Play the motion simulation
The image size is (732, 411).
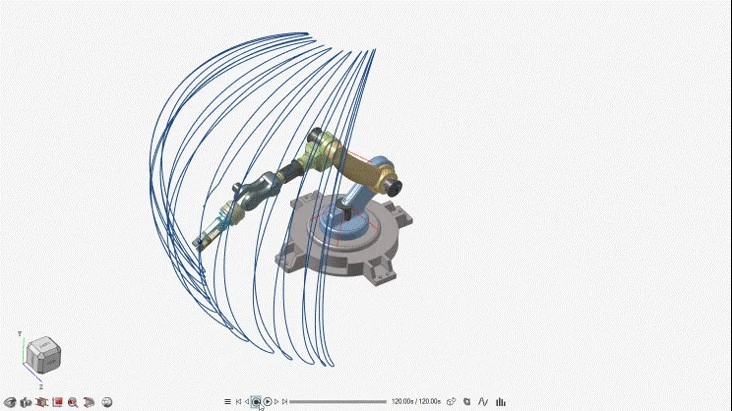coord(268,402)
